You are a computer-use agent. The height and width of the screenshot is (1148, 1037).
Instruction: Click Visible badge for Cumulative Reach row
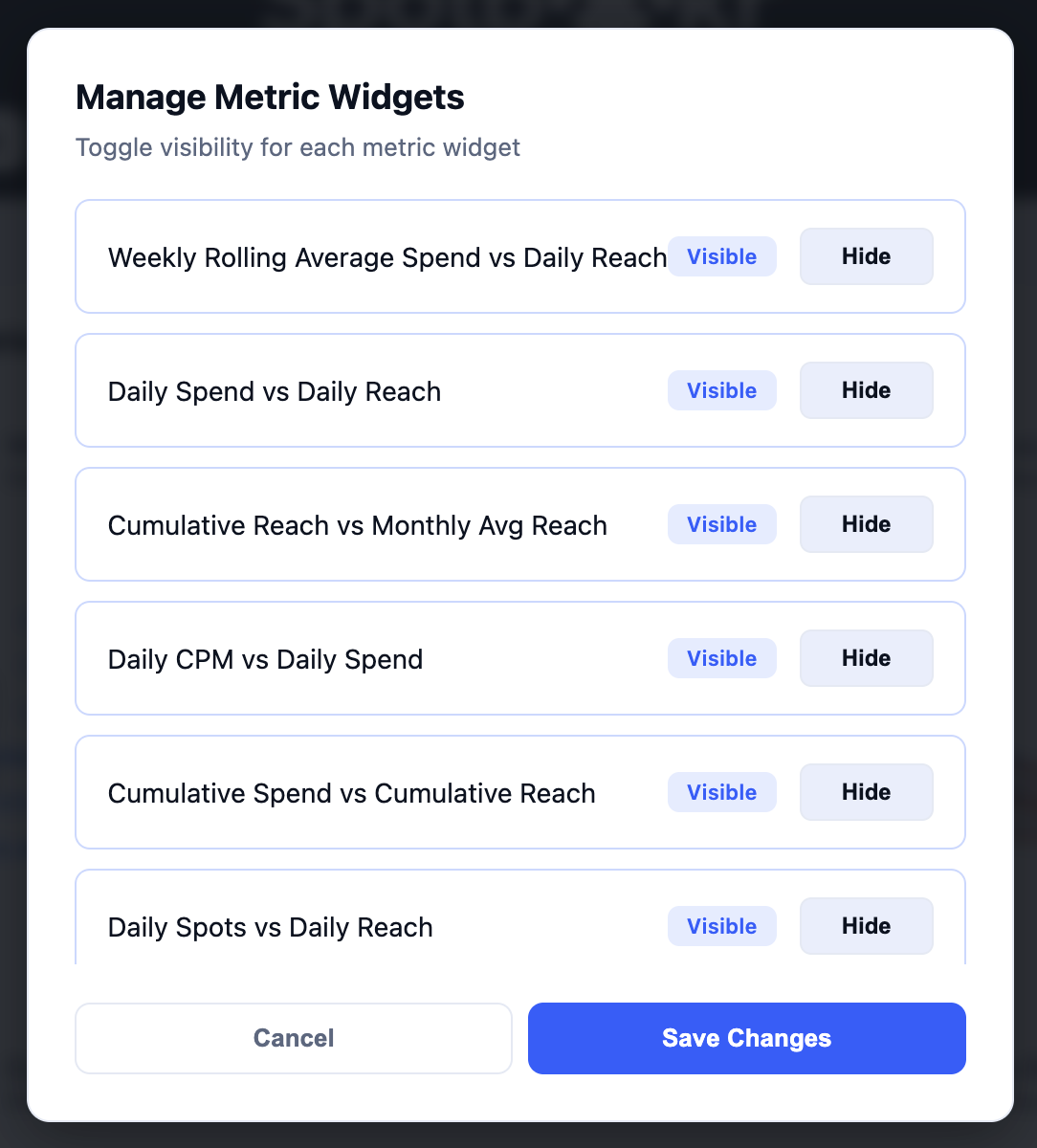point(721,524)
